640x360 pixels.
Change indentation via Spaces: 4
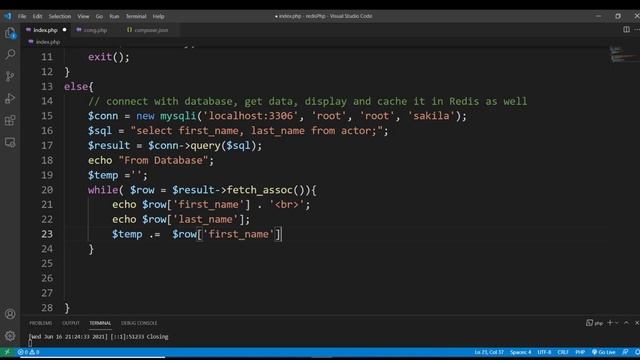(520, 352)
